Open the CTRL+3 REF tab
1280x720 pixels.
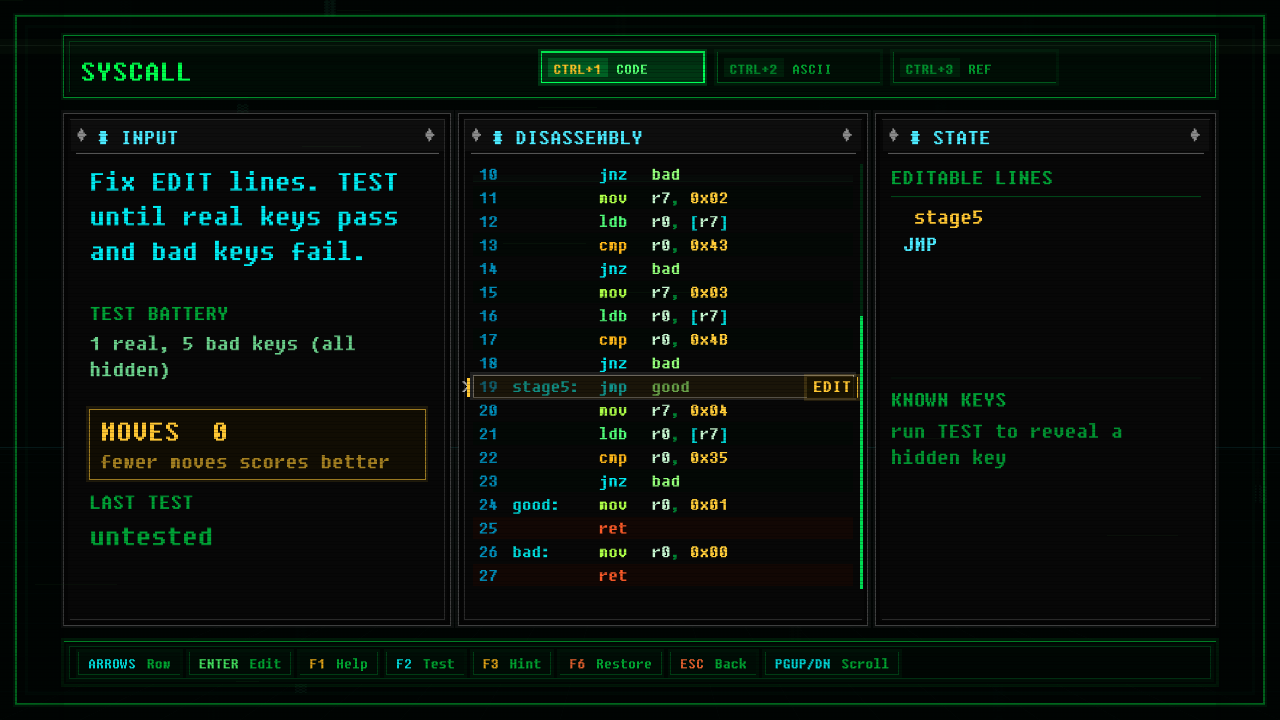[975, 68]
